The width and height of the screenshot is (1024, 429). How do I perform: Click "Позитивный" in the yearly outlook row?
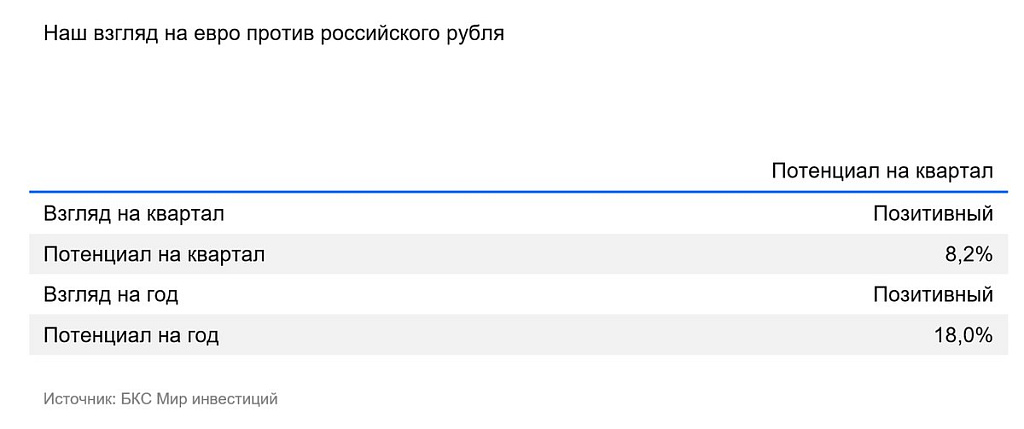(932, 294)
